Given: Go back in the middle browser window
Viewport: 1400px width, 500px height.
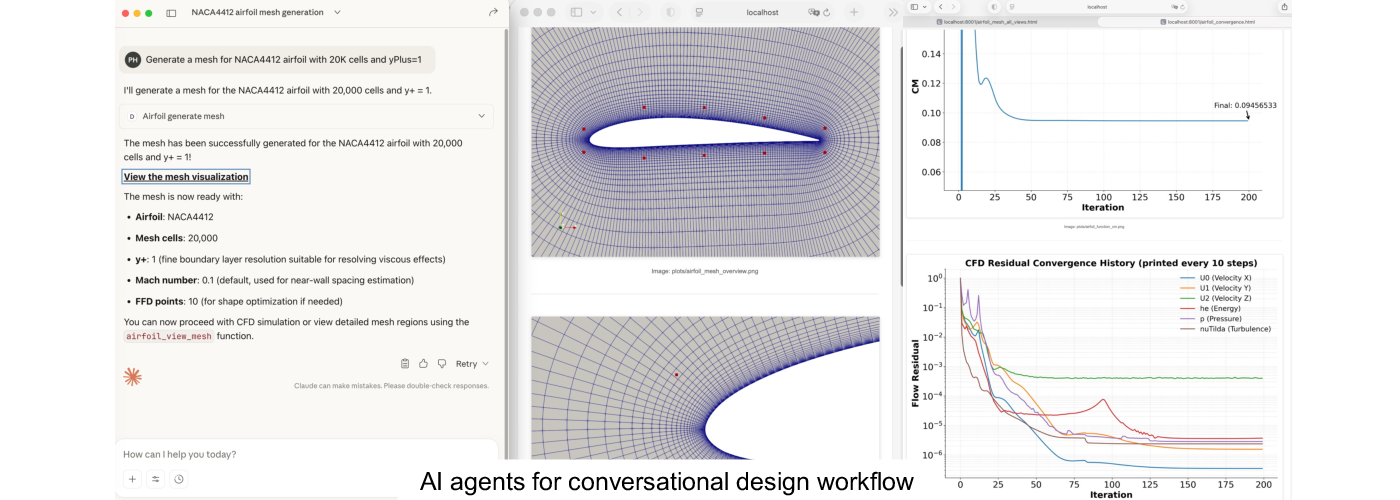Looking at the screenshot, I should pos(619,12).
